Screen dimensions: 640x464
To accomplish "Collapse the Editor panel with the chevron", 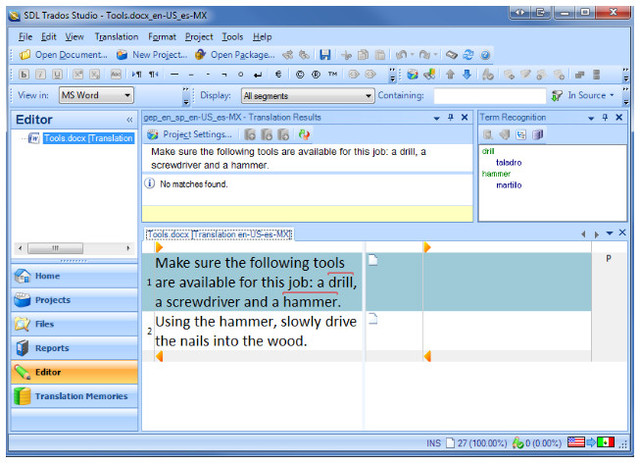I will coord(129,120).
